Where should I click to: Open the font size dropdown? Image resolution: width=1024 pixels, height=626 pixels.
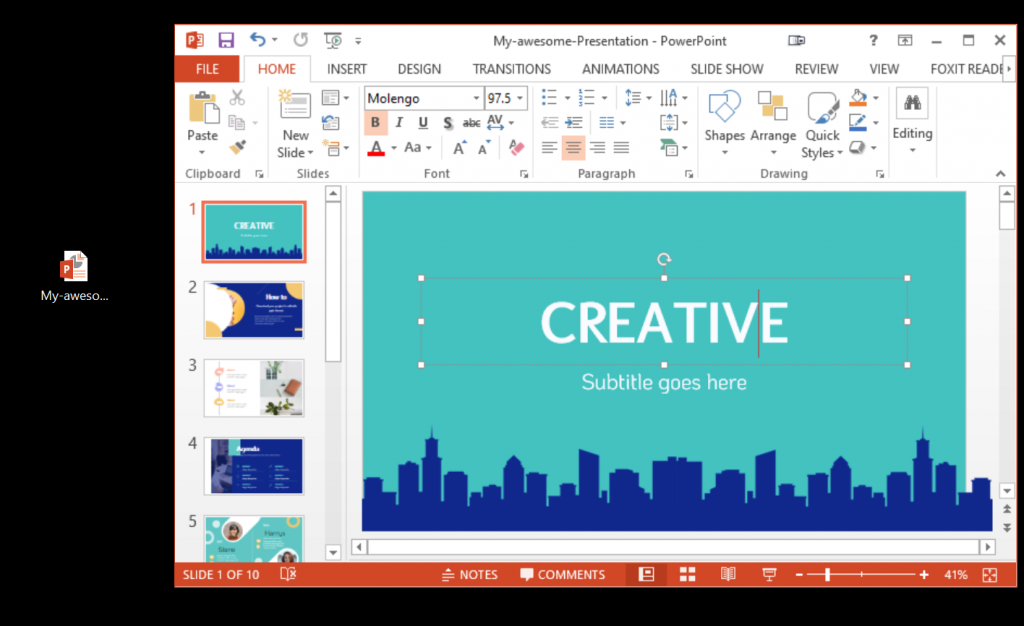(x=521, y=98)
